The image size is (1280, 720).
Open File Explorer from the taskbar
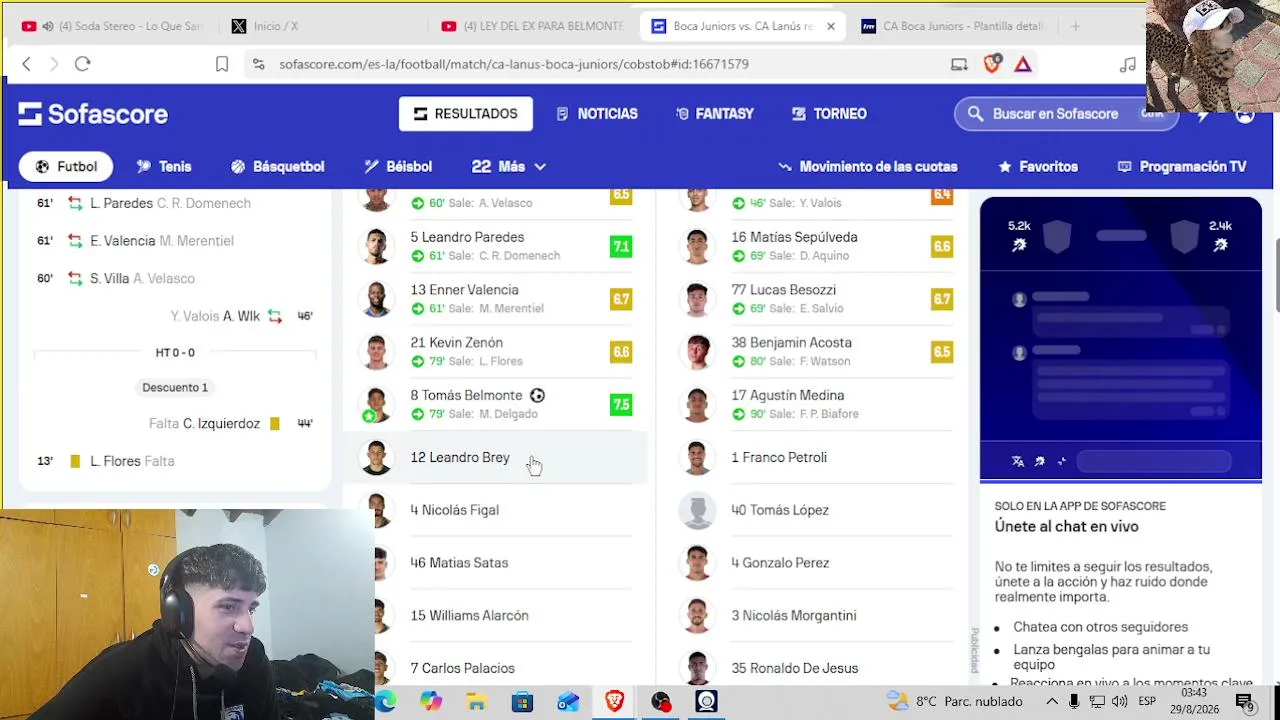click(476, 702)
